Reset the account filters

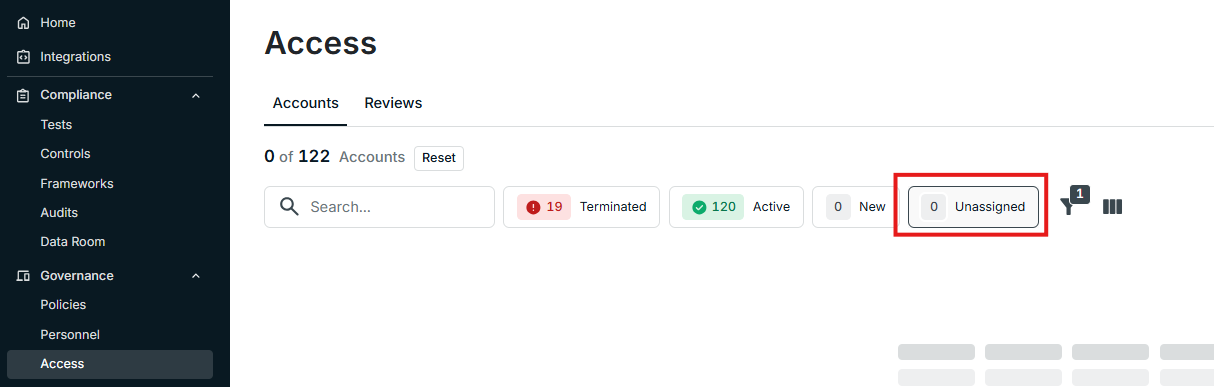click(x=439, y=158)
